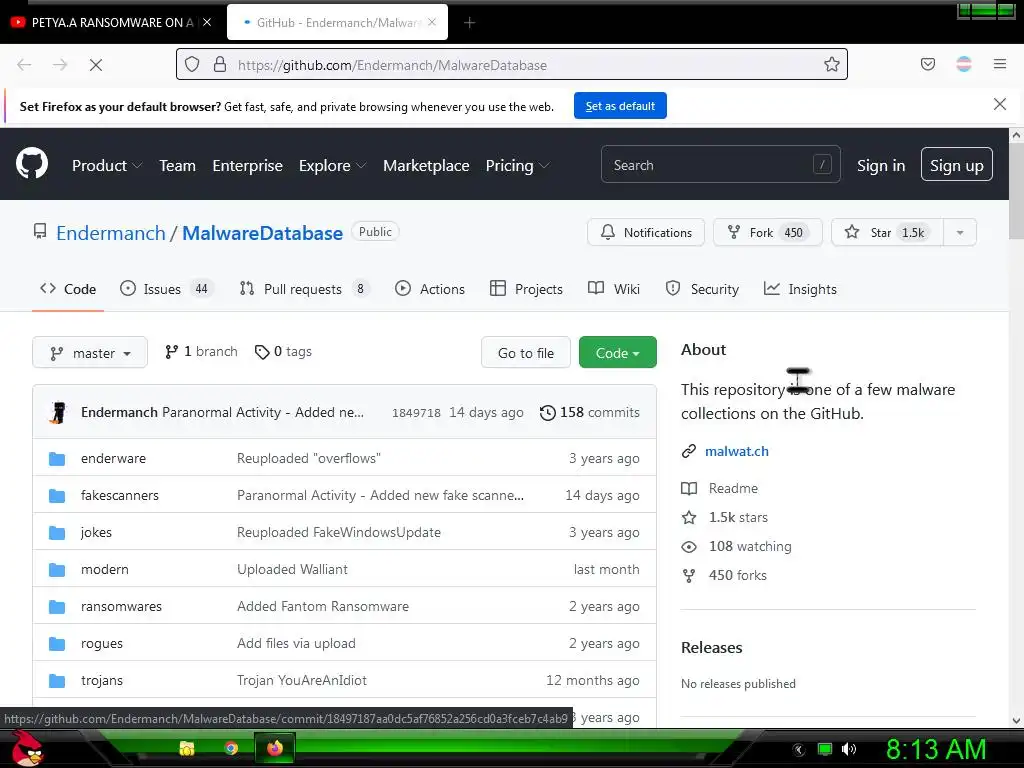Viewport: 1024px width, 768px height.
Task: Select the Code tab
Action: click(x=68, y=289)
